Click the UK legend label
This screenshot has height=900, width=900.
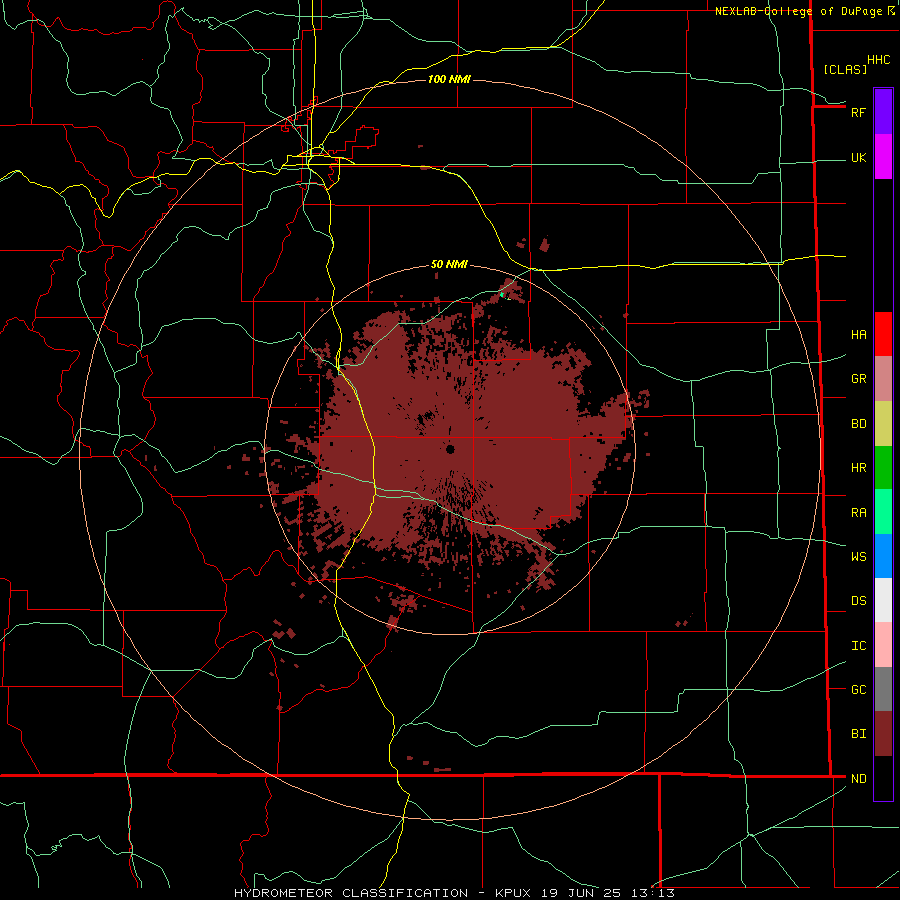(x=858, y=157)
